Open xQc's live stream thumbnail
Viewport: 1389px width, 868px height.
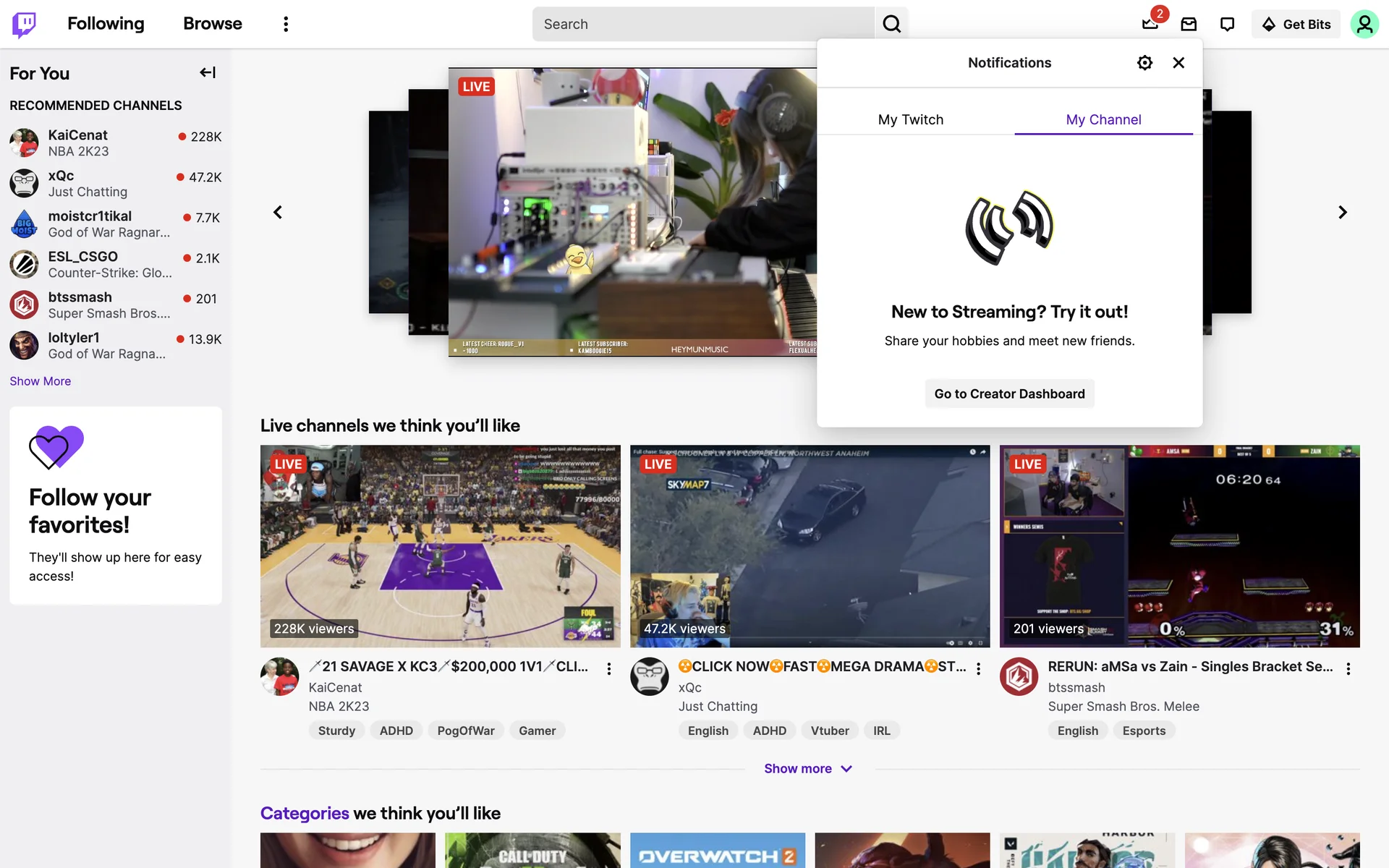click(x=810, y=545)
